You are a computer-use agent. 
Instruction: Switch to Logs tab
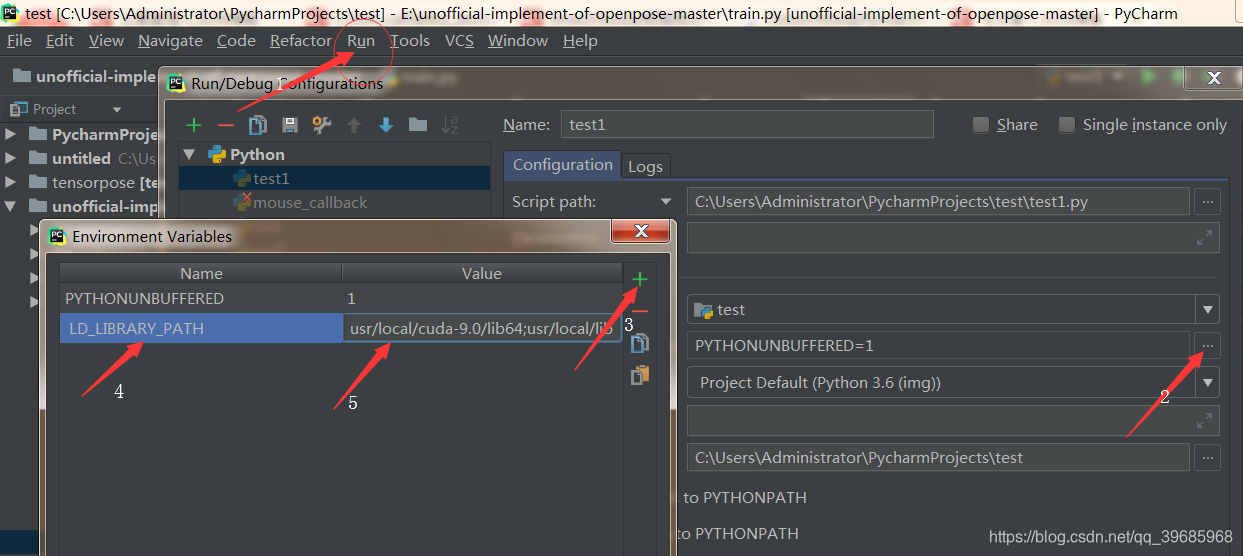pos(645,166)
